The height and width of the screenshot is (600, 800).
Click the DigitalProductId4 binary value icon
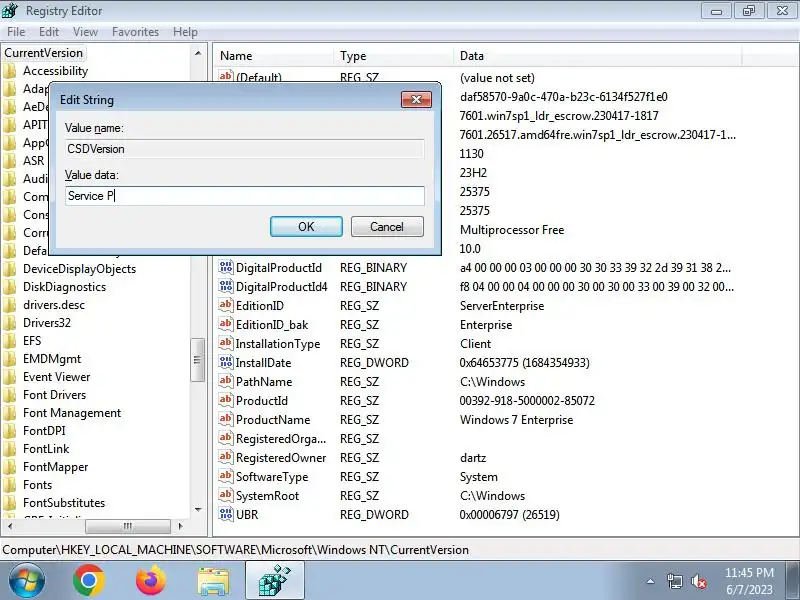click(x=226, y=286)
